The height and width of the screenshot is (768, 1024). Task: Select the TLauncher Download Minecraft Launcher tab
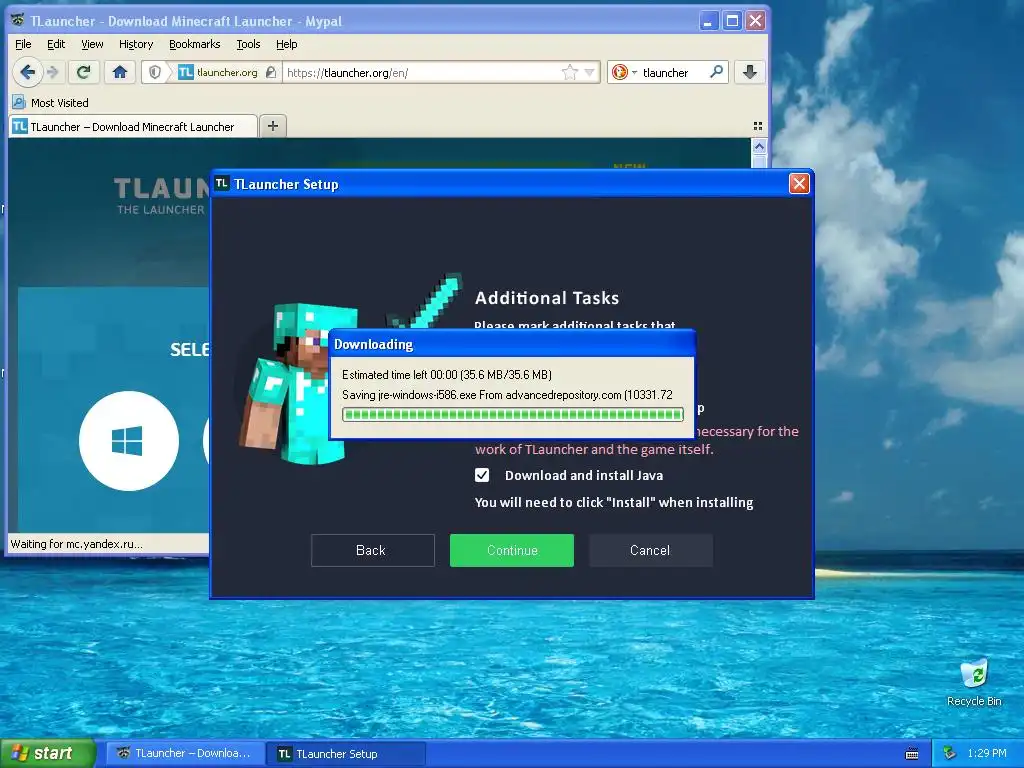tap(133, 127)
